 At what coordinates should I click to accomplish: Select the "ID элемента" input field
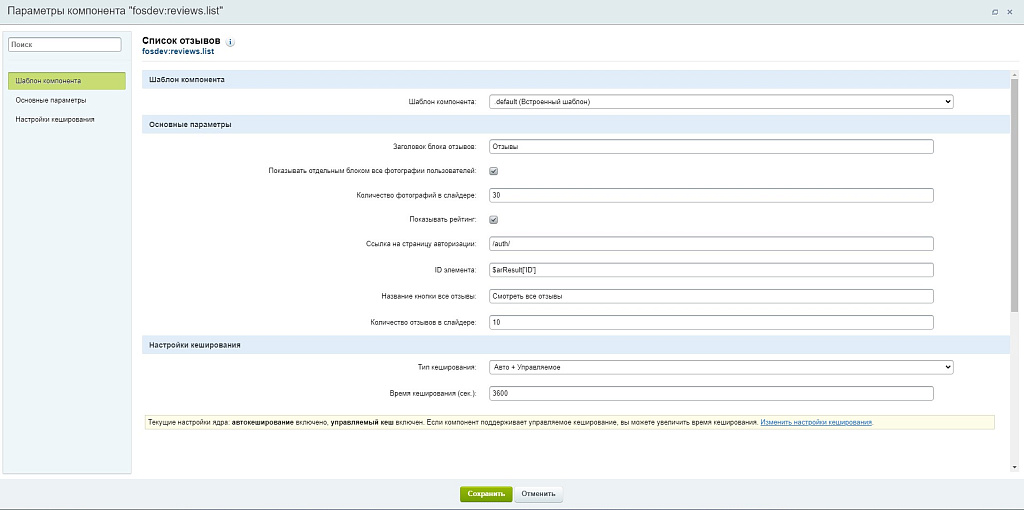(711, 270)
